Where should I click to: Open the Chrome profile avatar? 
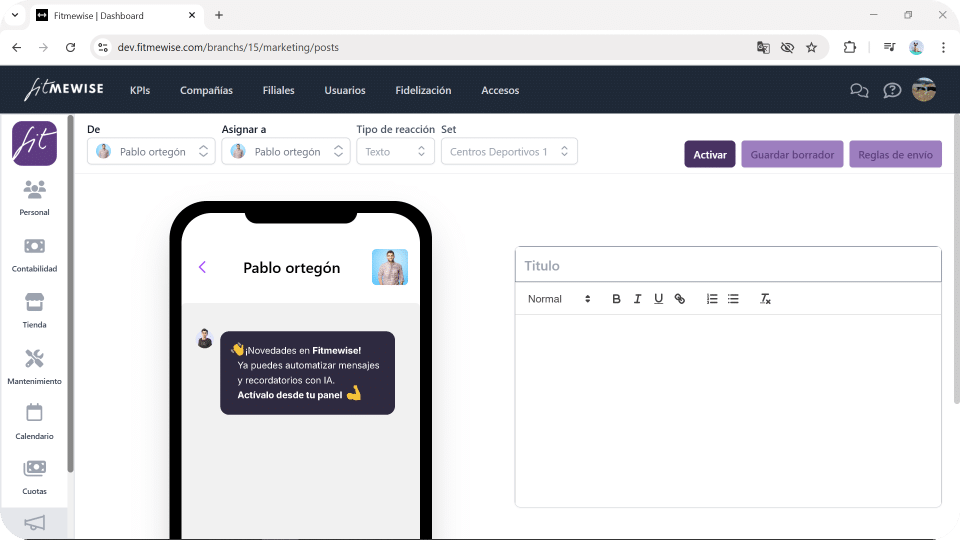[916, 47]
